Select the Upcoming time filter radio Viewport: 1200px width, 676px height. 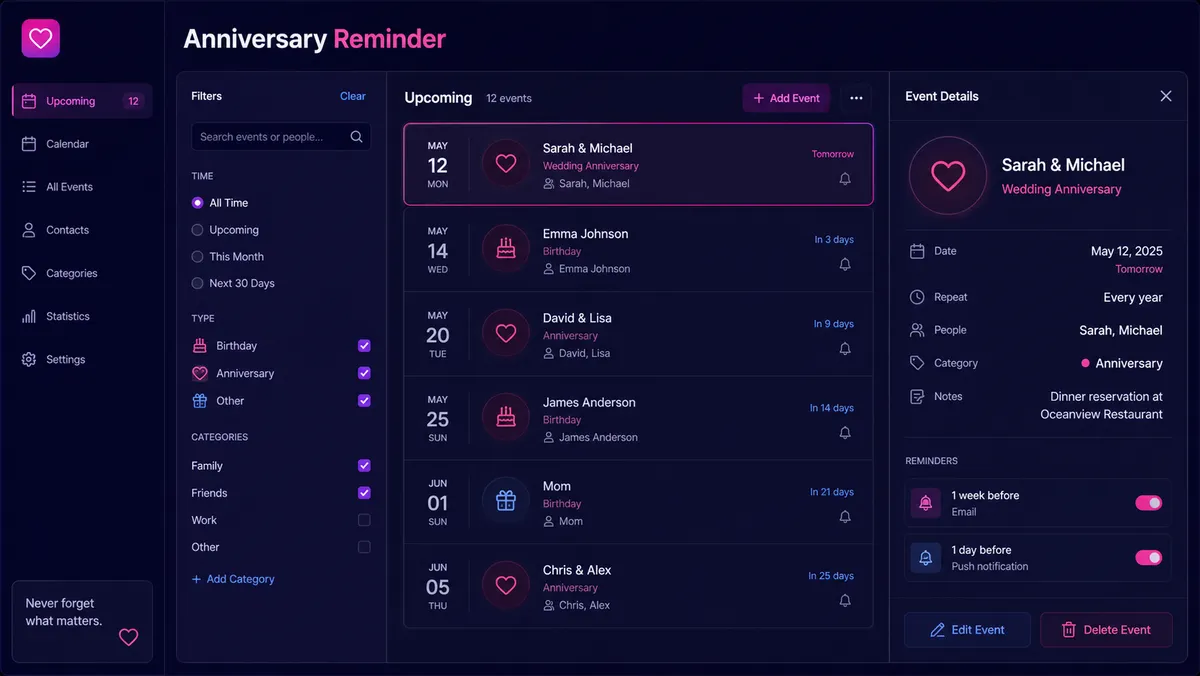[x=197, y=229]
